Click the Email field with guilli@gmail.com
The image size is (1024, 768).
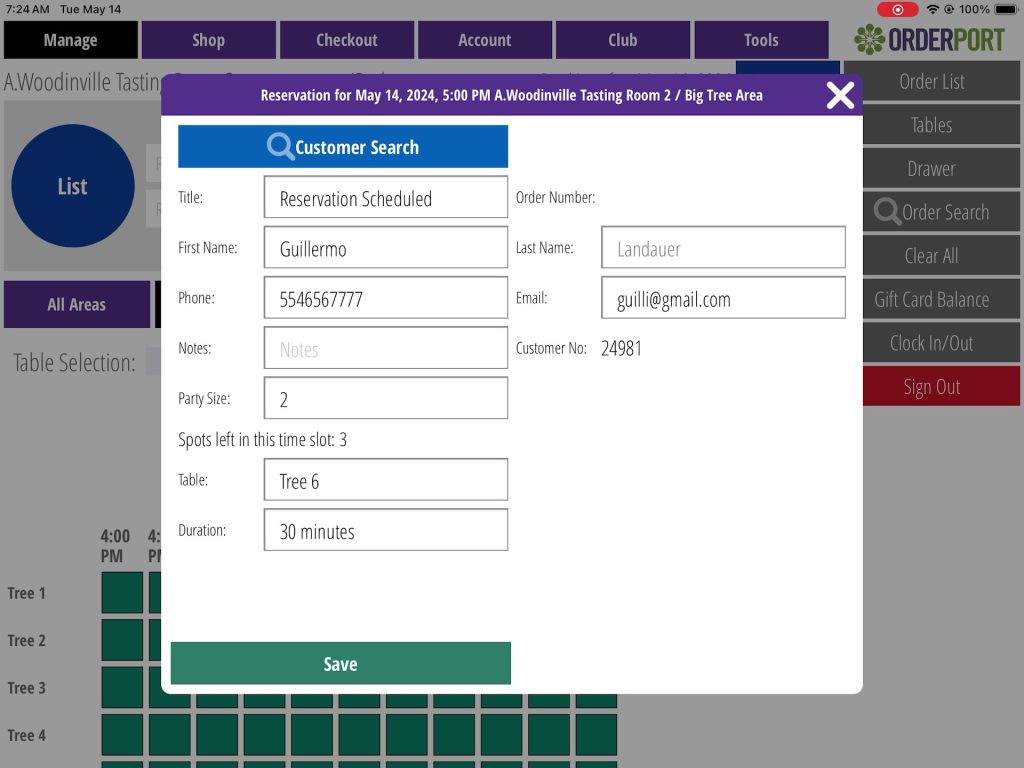click(x=723, y=298)
